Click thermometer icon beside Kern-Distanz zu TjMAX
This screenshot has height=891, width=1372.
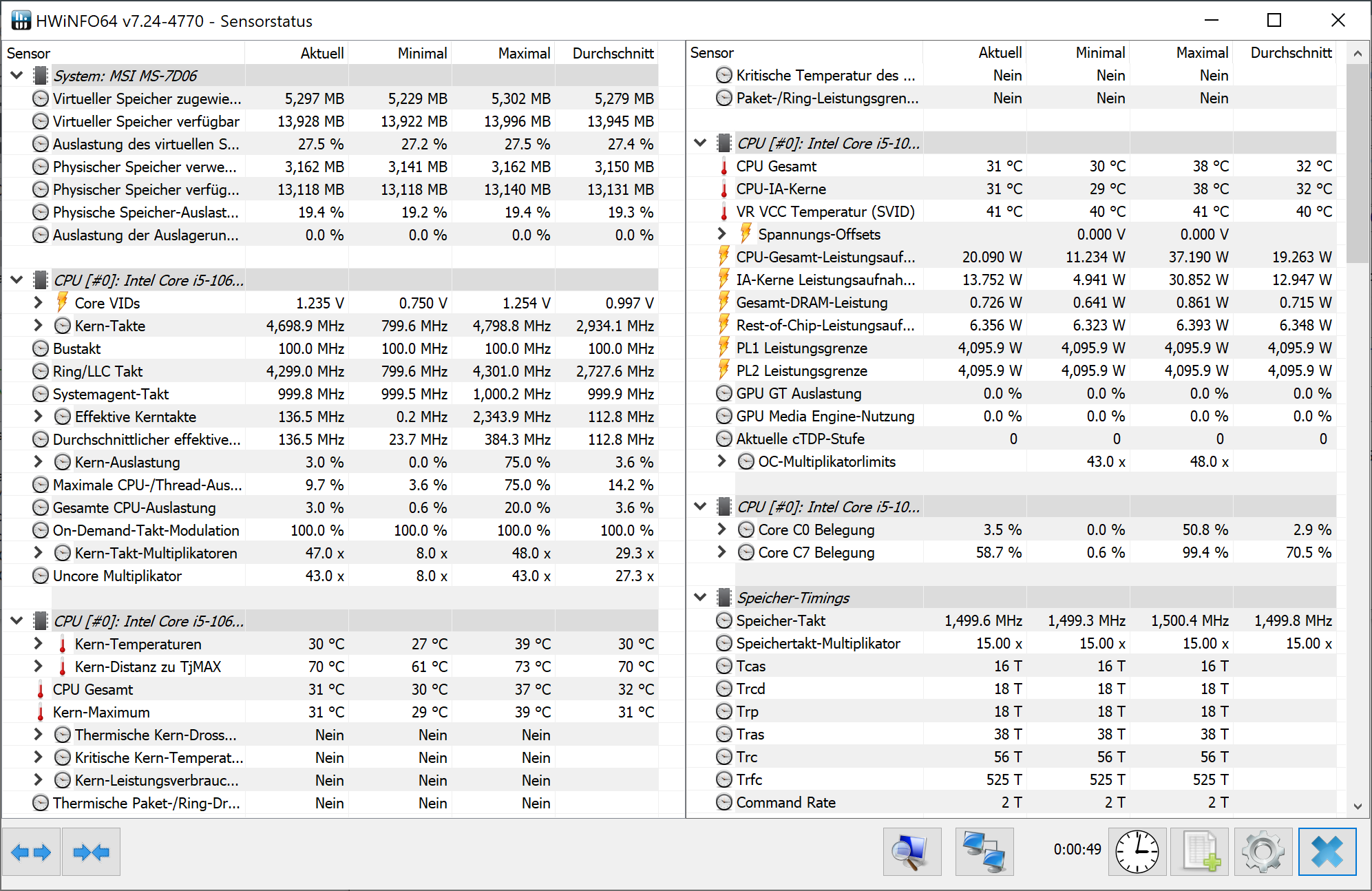tap(63, 667)
